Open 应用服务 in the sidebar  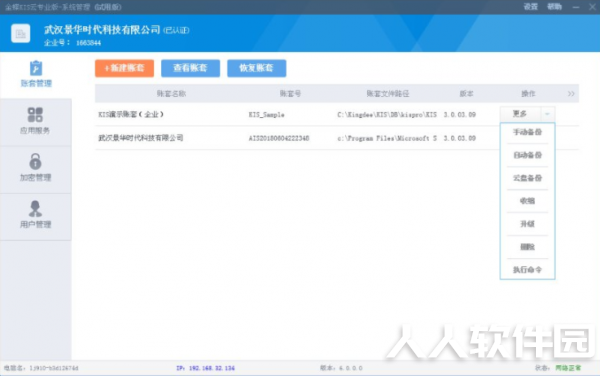[35, 122]
